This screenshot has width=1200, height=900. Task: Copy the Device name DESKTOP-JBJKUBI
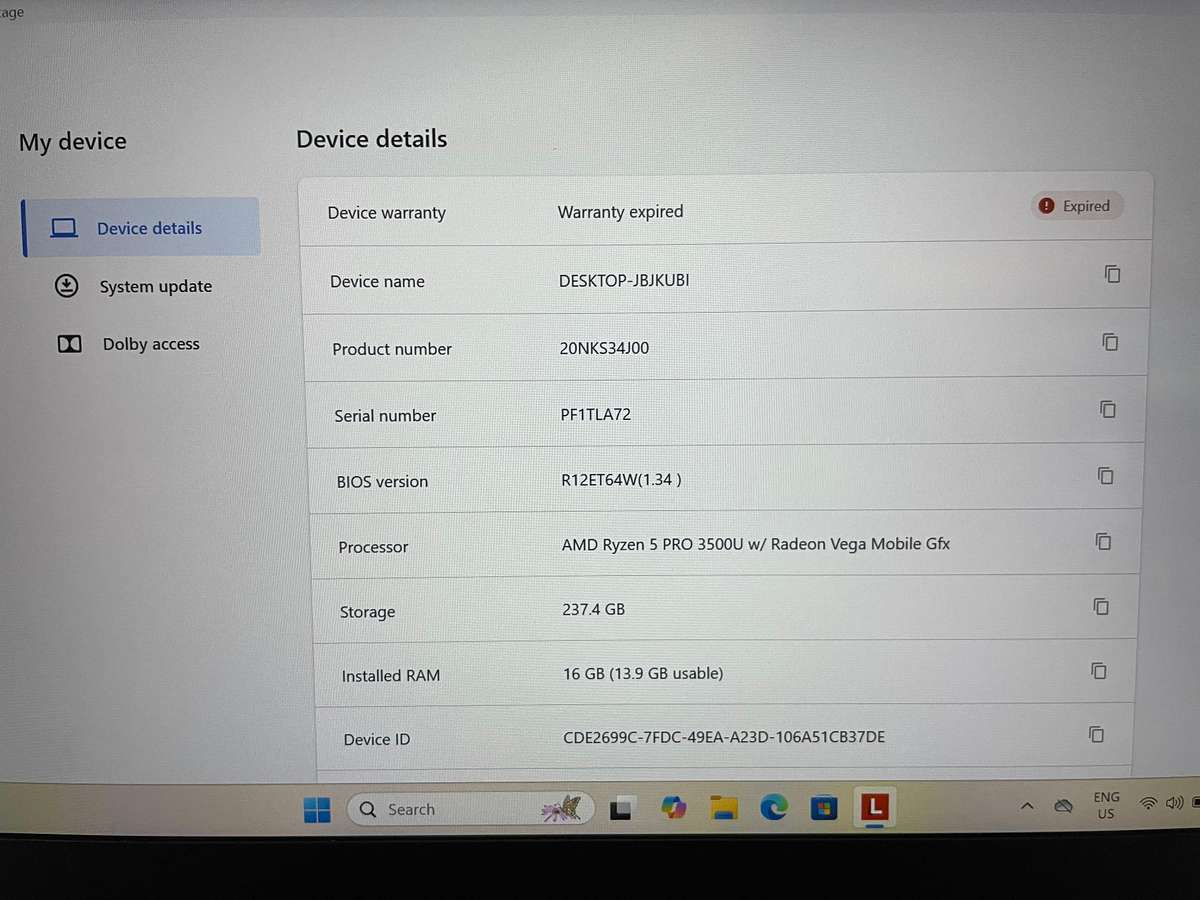(x=1112, y=274)
